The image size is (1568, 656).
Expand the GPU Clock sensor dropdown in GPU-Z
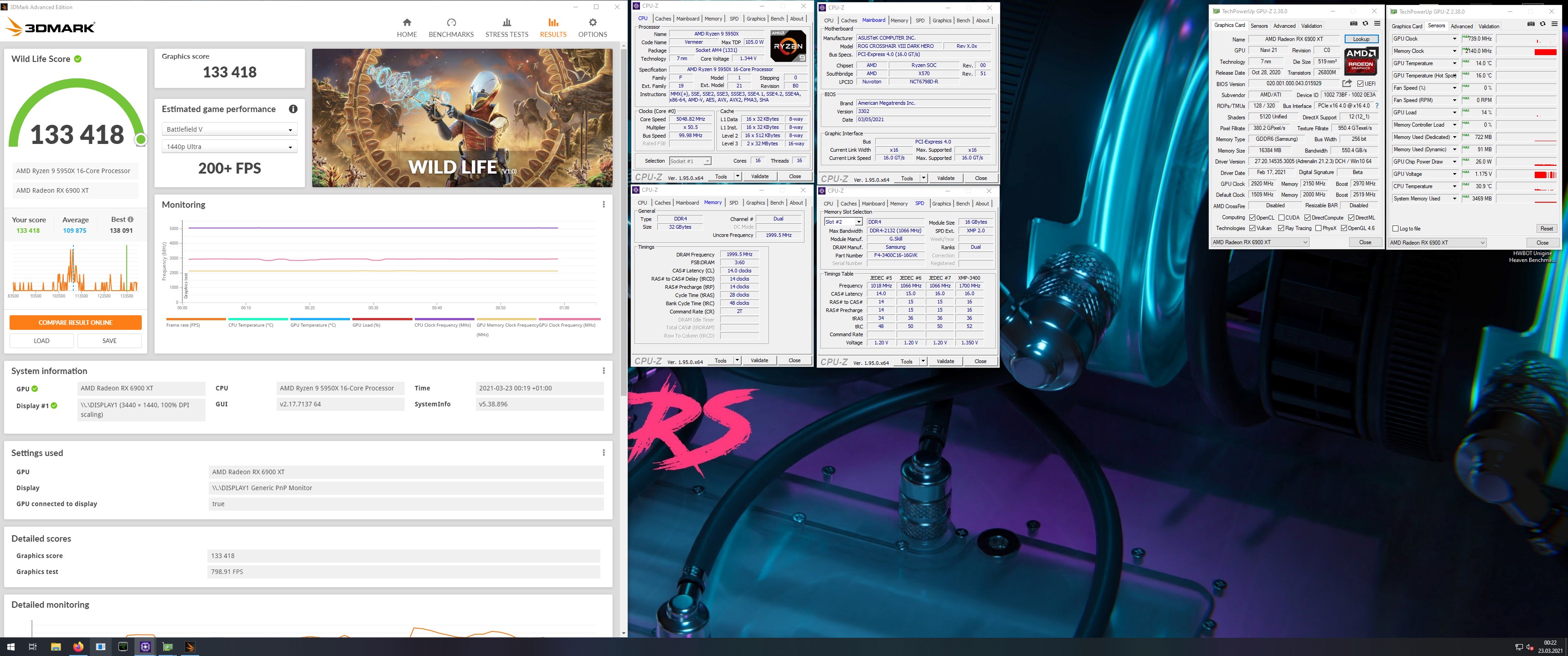[1455, 39]
